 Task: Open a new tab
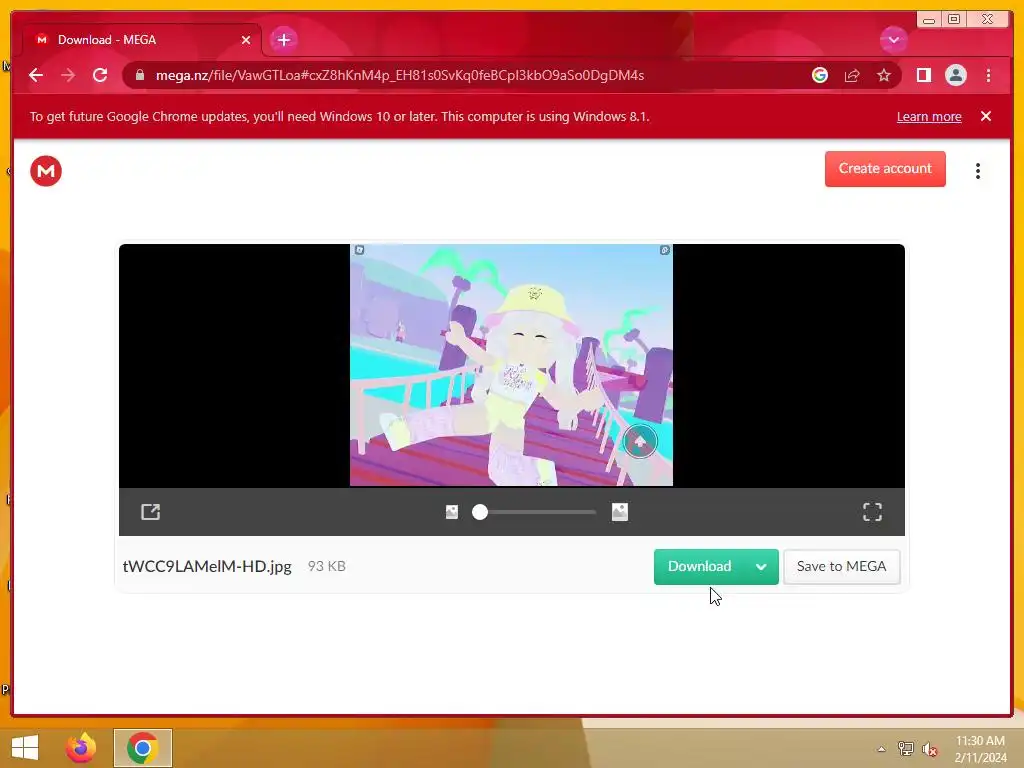coord(283,40)
